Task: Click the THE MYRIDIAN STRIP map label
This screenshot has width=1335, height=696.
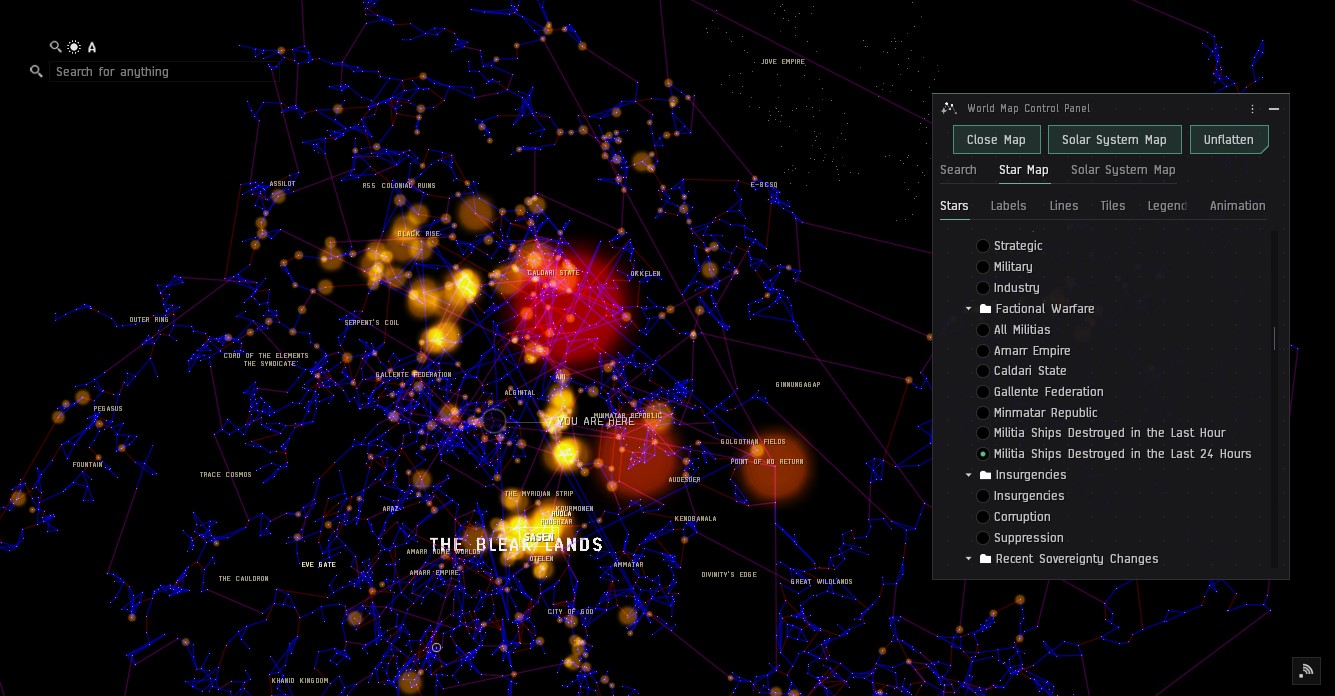Action: click(x=539, y=494)
